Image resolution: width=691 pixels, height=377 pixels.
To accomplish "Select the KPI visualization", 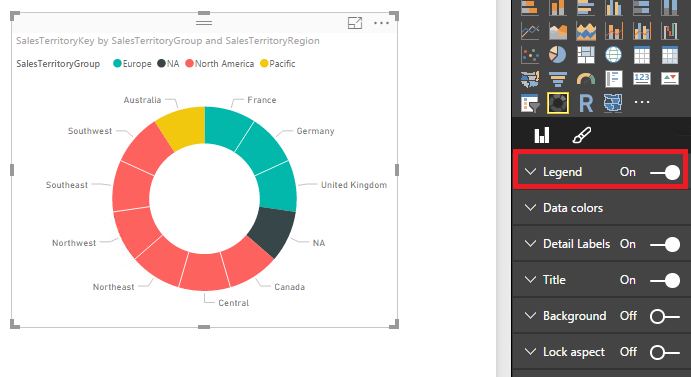I will (x=670, y=79).
